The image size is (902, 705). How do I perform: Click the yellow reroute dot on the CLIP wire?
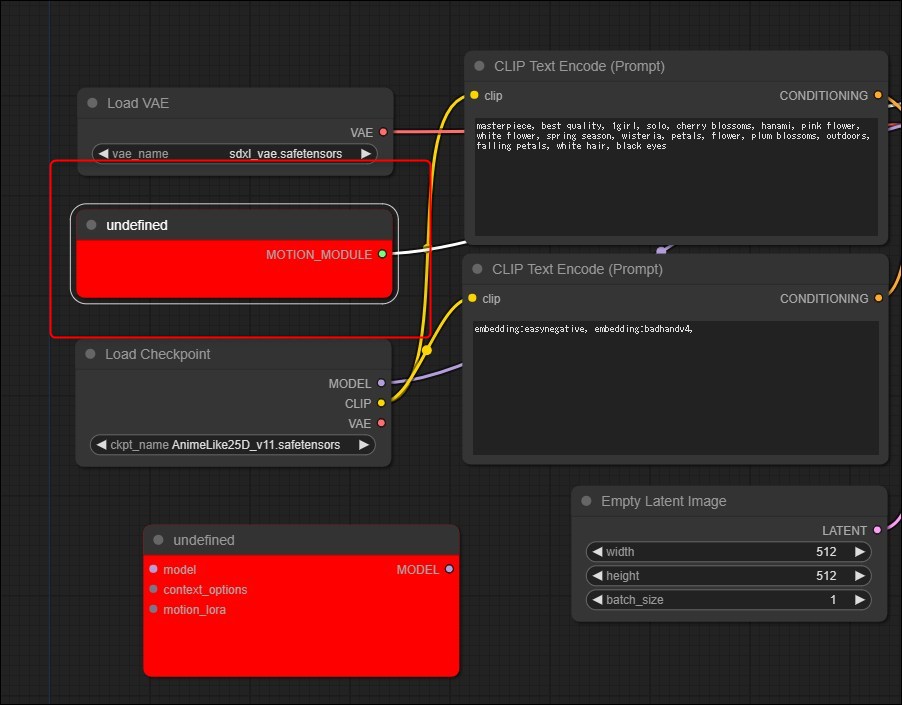pos(427,350)
